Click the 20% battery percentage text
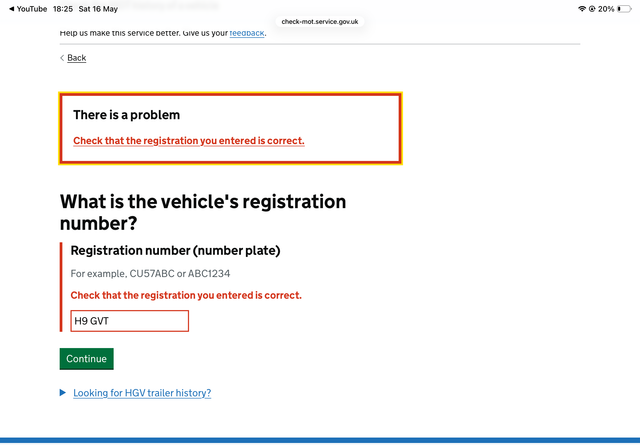 click(x=606, y=9)
